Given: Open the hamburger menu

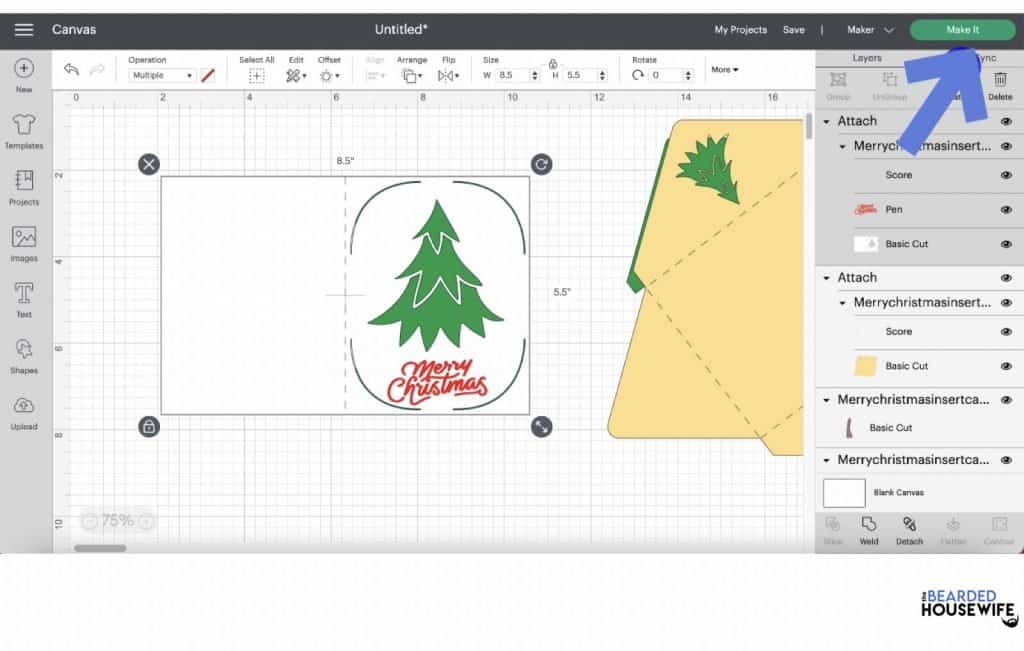Looking at the screenshot, I should point(24,29).
